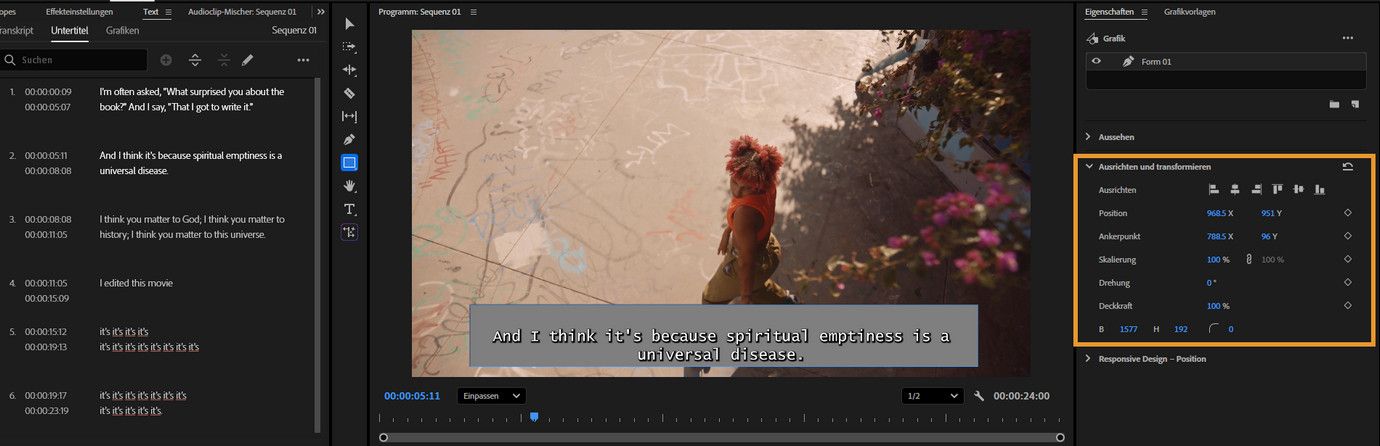This screenshot has width=1380, height=446.
Task: Split the selected caption segment
Action: 195,60
